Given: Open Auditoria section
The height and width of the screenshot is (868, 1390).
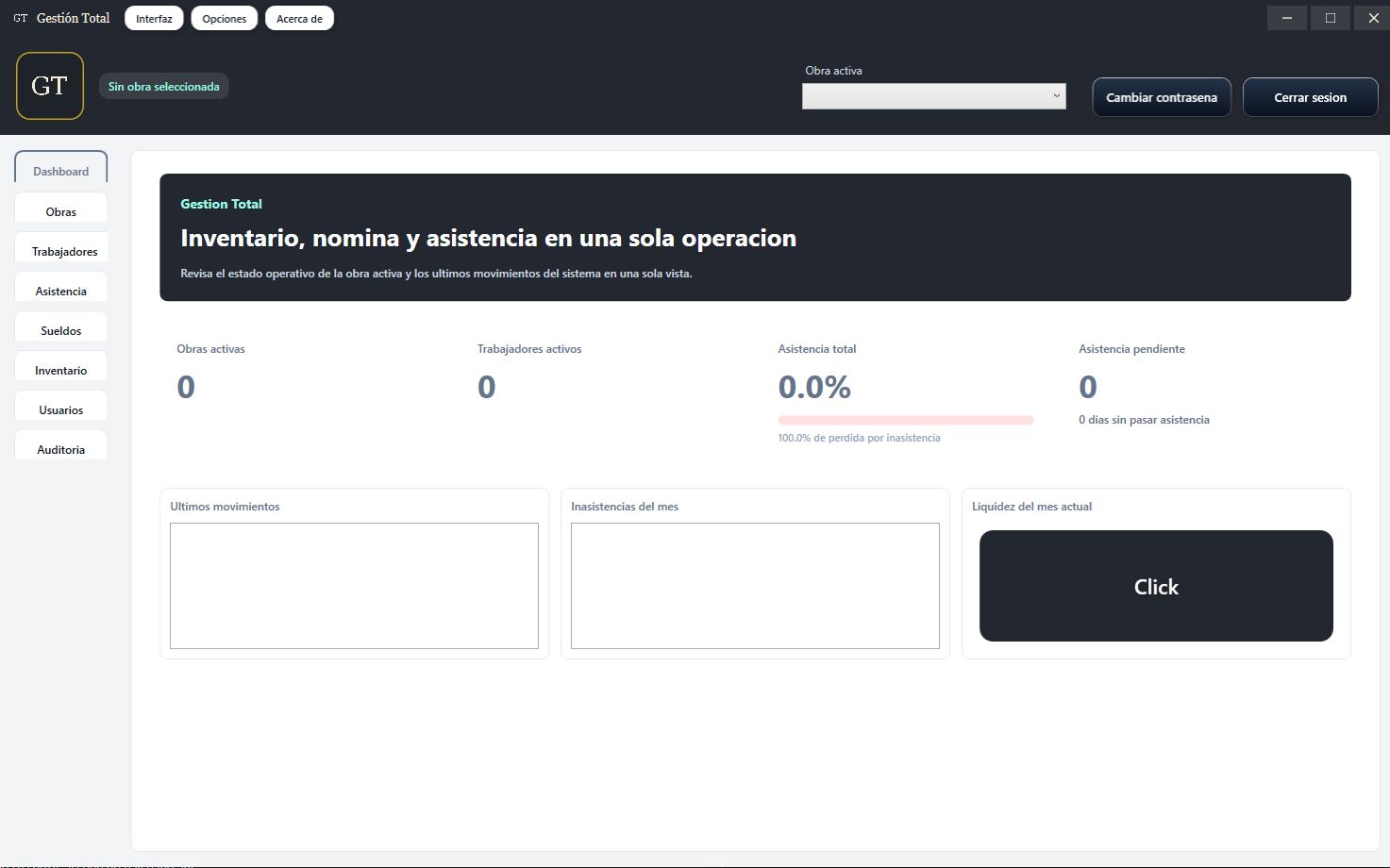Looking at the screenshot, I should point(61,447).
